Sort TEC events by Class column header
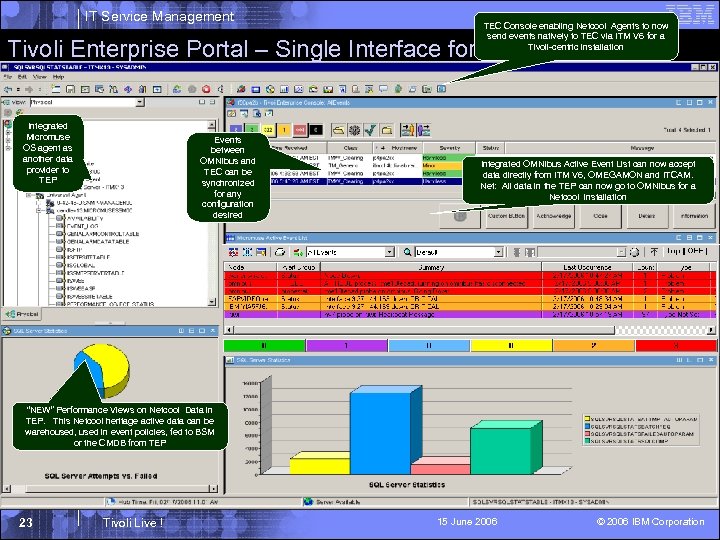The width and height of the screenshot is (720, 540). (350, 148)
